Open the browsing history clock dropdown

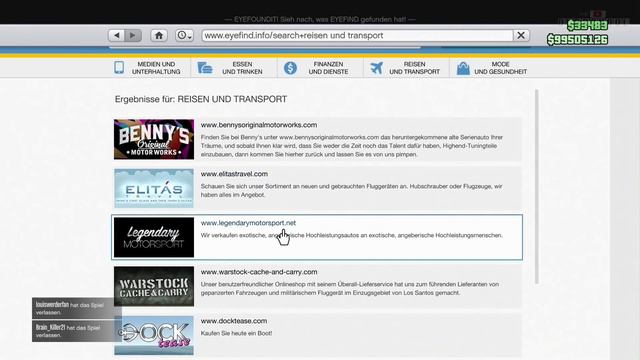[x=184, y=36]
